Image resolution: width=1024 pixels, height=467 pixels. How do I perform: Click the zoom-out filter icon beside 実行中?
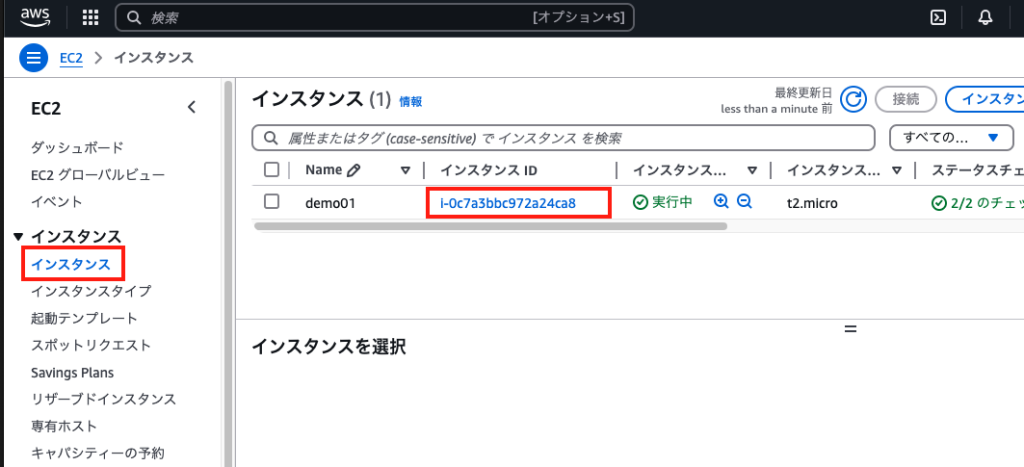pos(744,202)
